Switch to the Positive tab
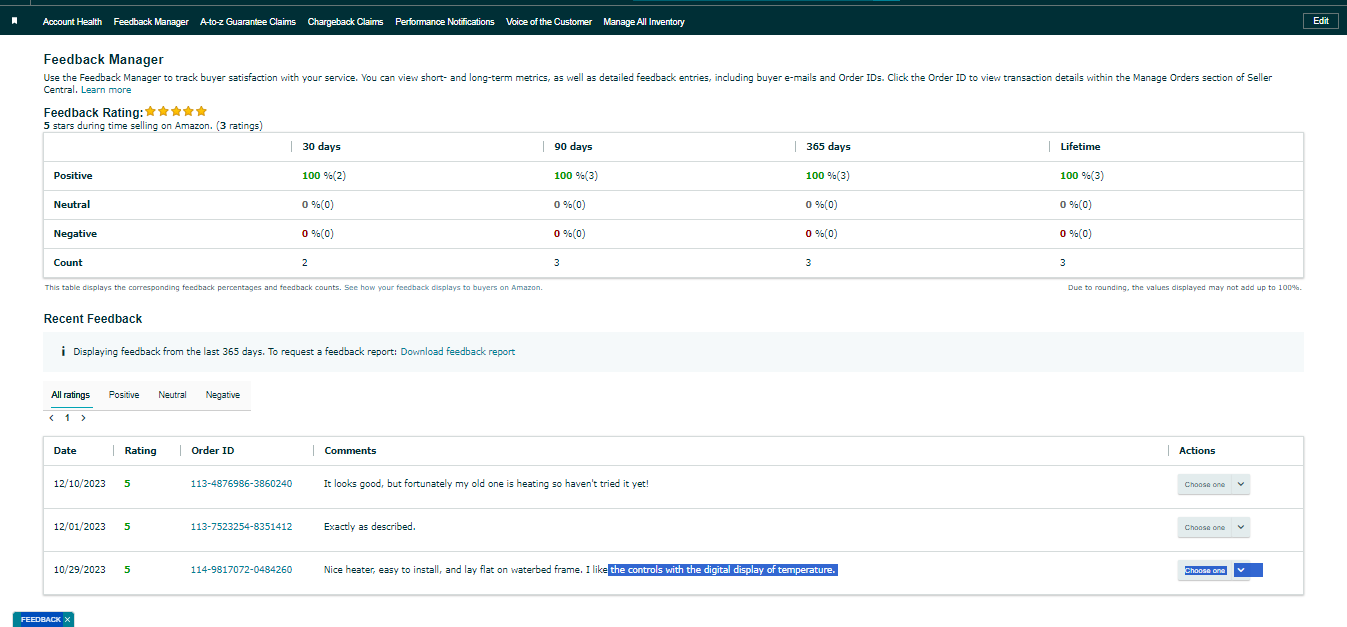1347x627 pixels. (124, 395)
